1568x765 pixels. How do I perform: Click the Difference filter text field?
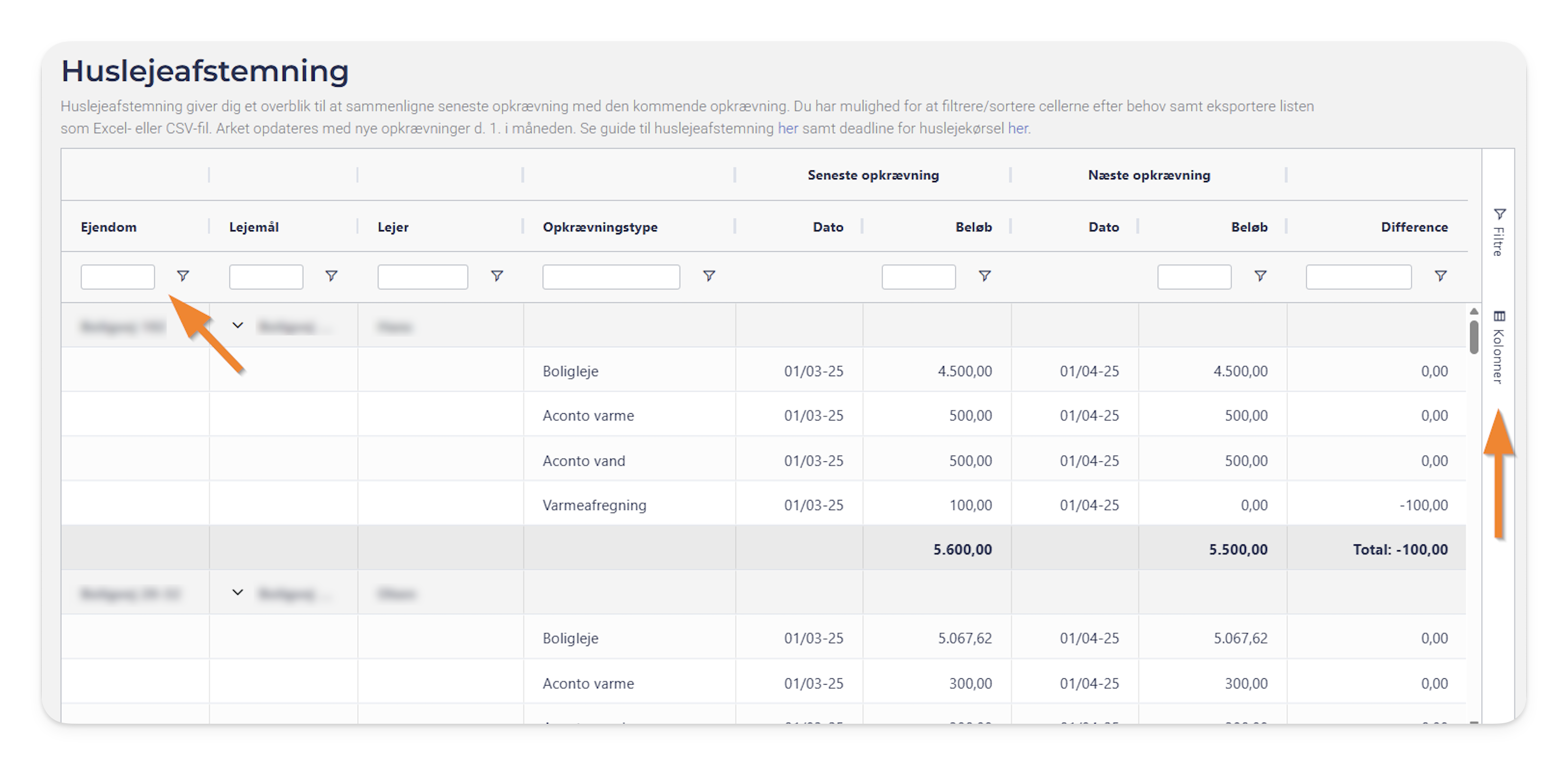pyautogui.click(x=1359, y=277)
